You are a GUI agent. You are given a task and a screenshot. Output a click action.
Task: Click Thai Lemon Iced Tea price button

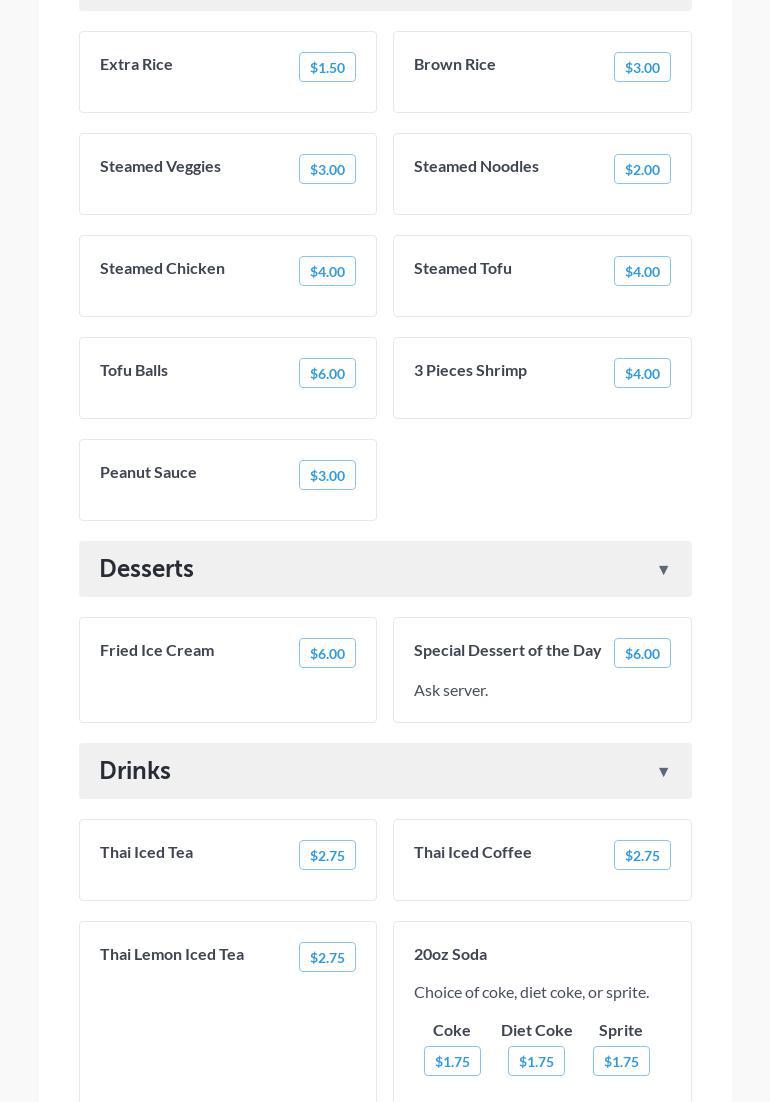coord(327,958)
